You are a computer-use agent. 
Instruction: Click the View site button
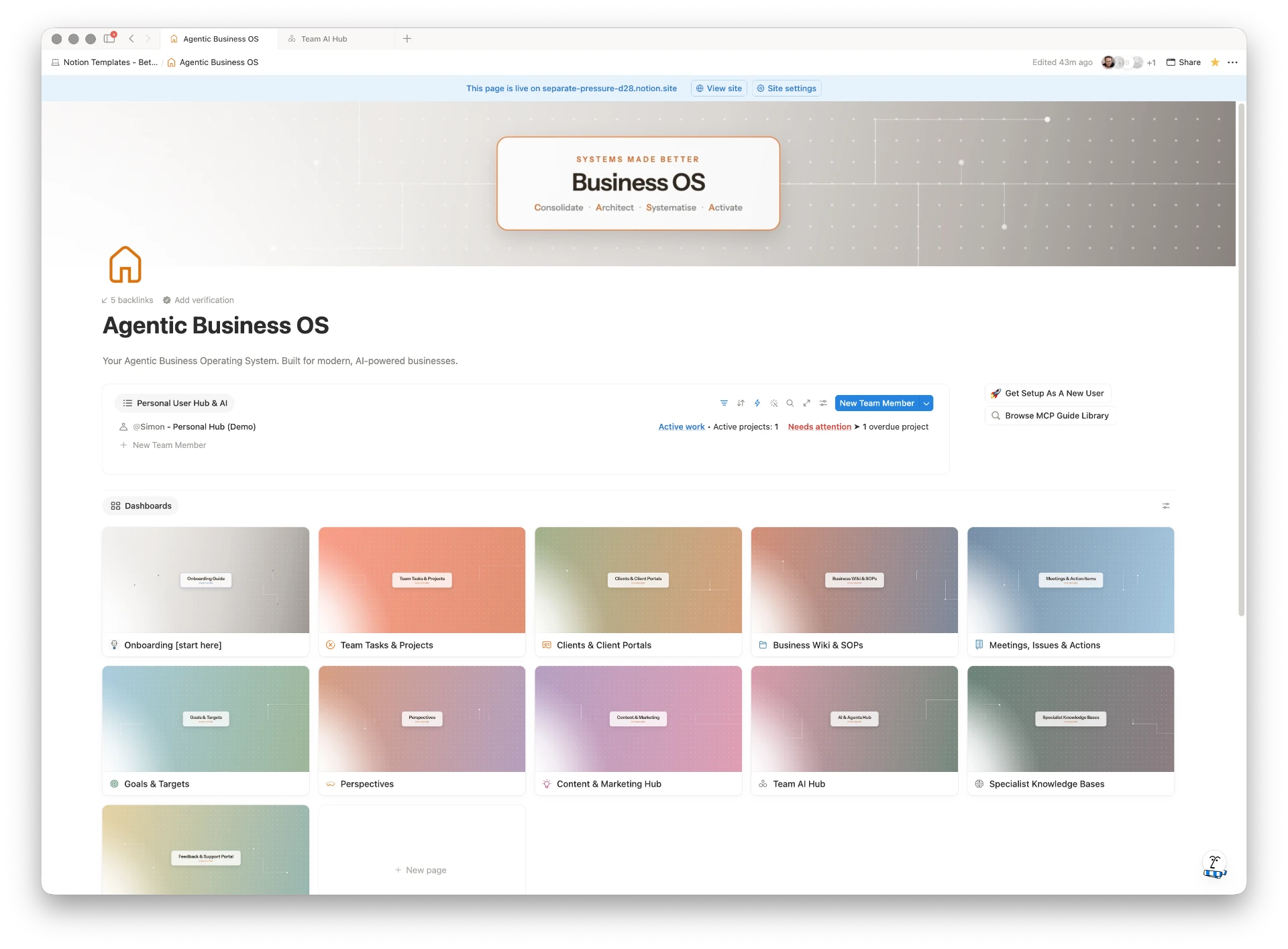pyautogui.click(x=719, y=89)
